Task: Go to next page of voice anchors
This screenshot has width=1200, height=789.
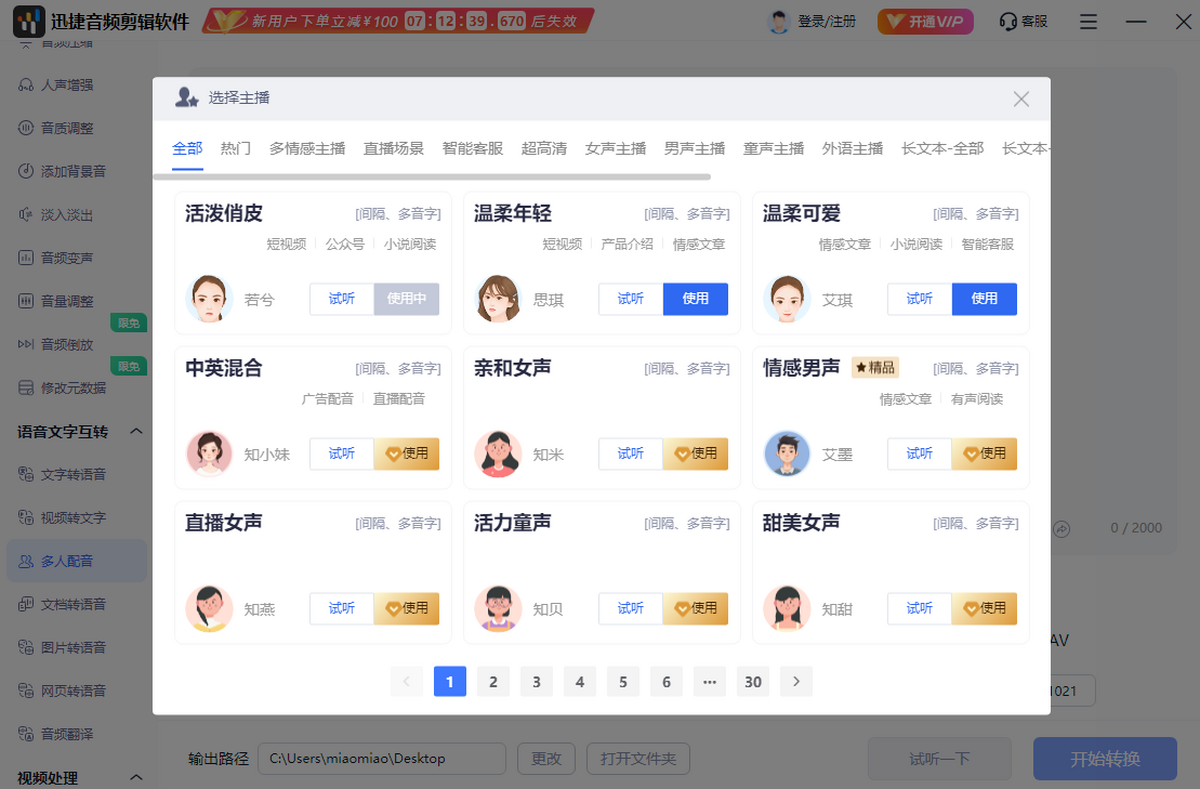Action: 796,682
